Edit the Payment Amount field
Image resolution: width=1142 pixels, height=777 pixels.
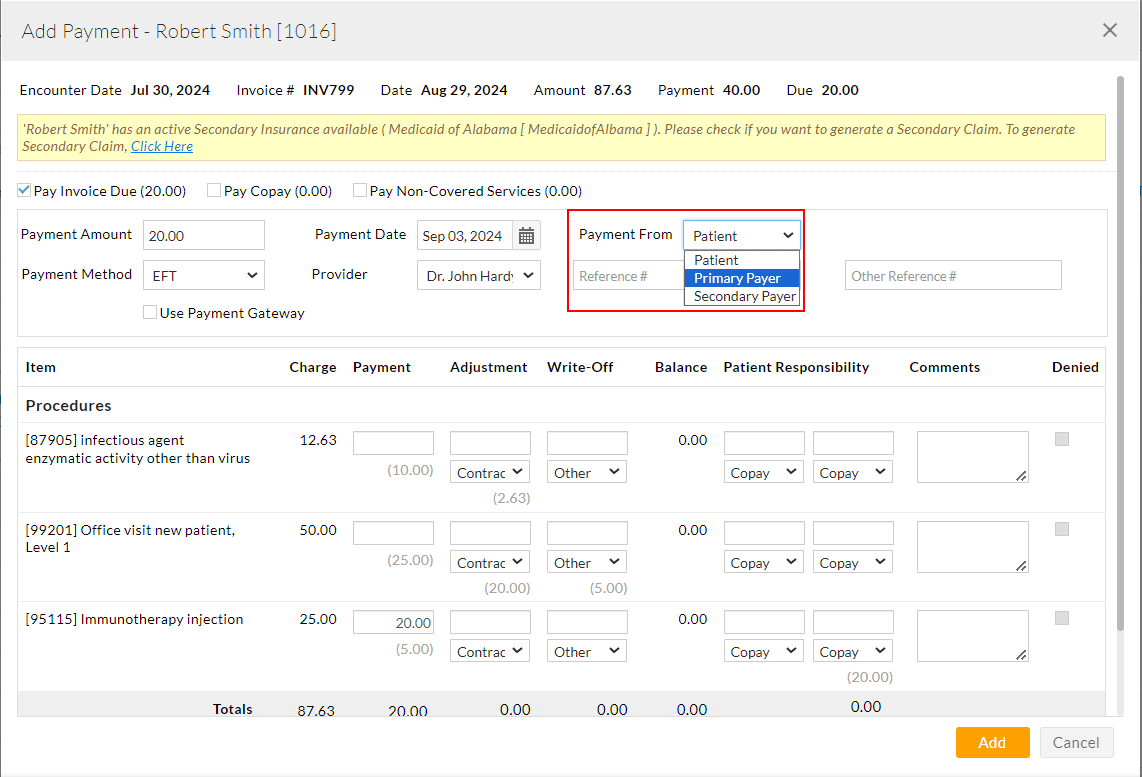tap(203, 234)
